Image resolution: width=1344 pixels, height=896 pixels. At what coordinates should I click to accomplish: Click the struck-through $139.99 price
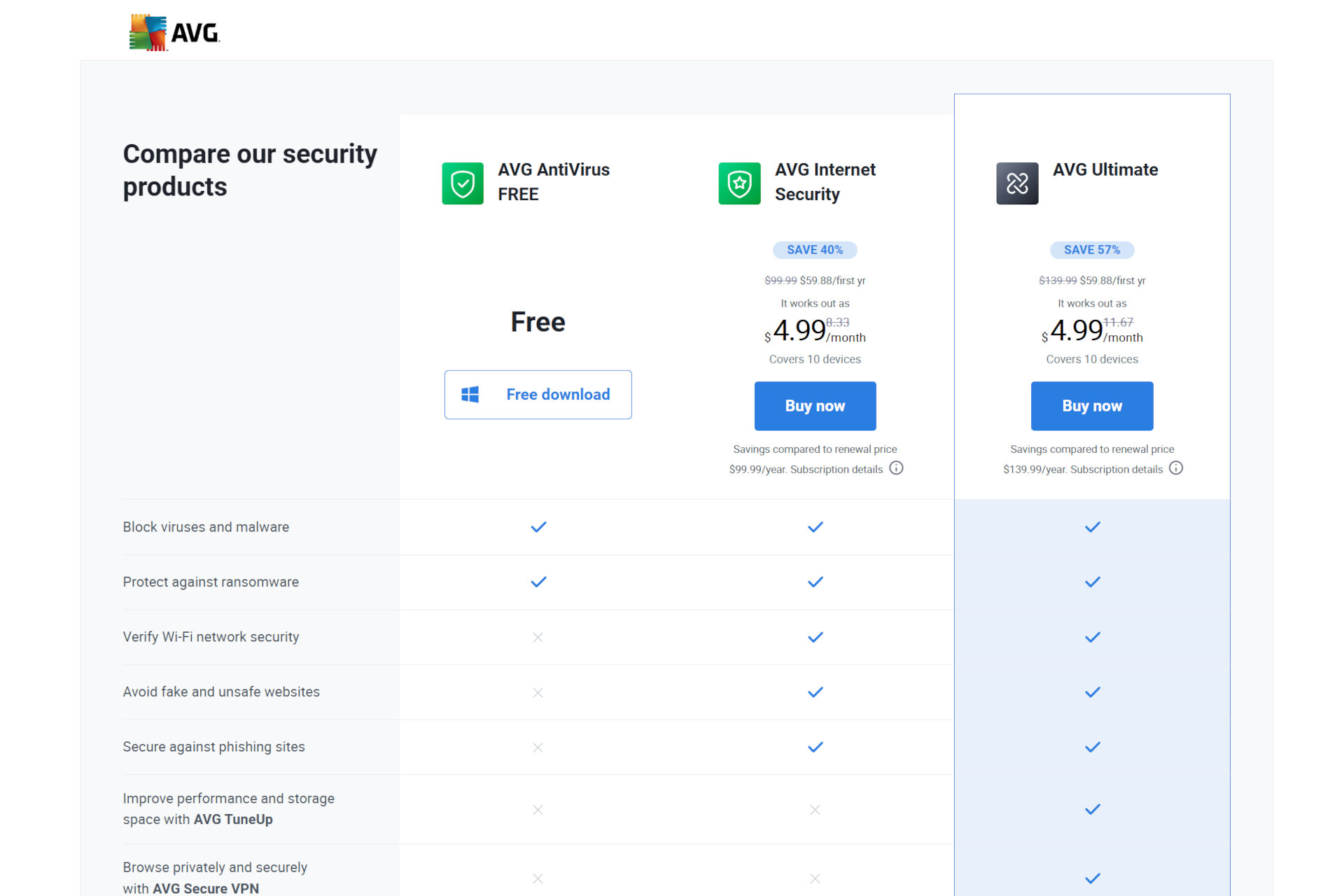1058,281
